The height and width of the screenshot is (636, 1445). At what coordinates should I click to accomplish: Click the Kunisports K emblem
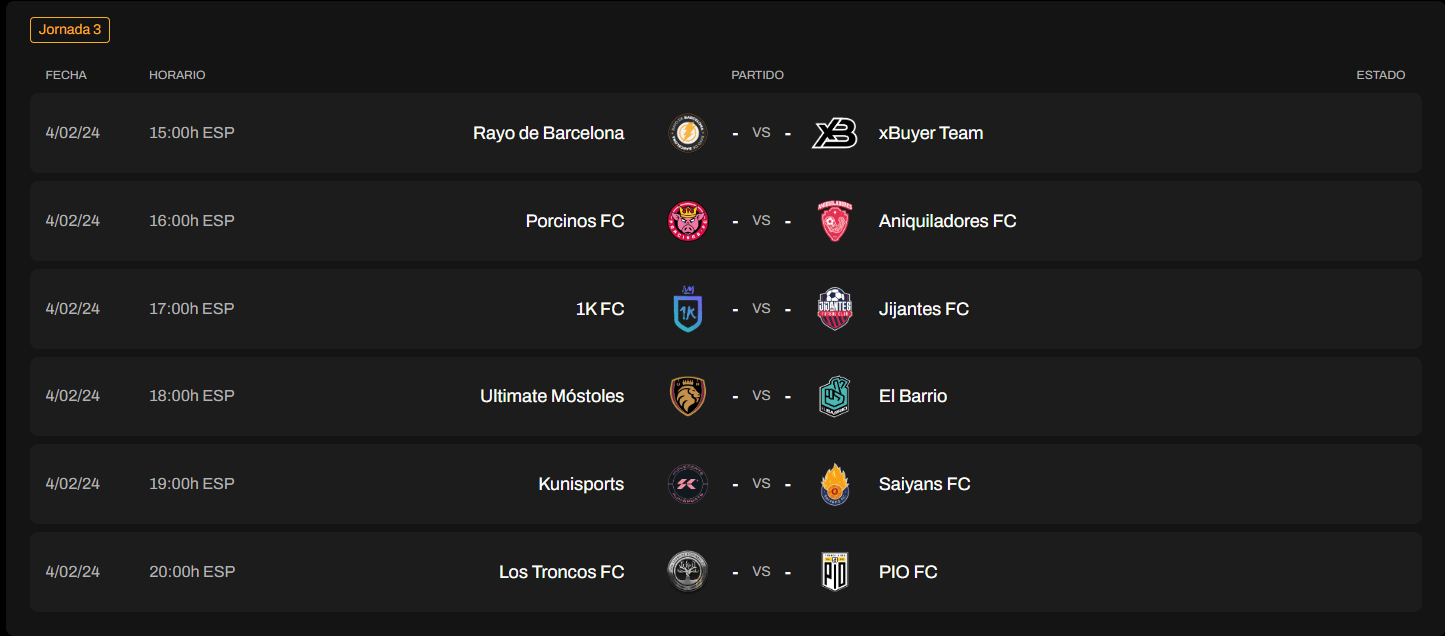pos(688,483)
